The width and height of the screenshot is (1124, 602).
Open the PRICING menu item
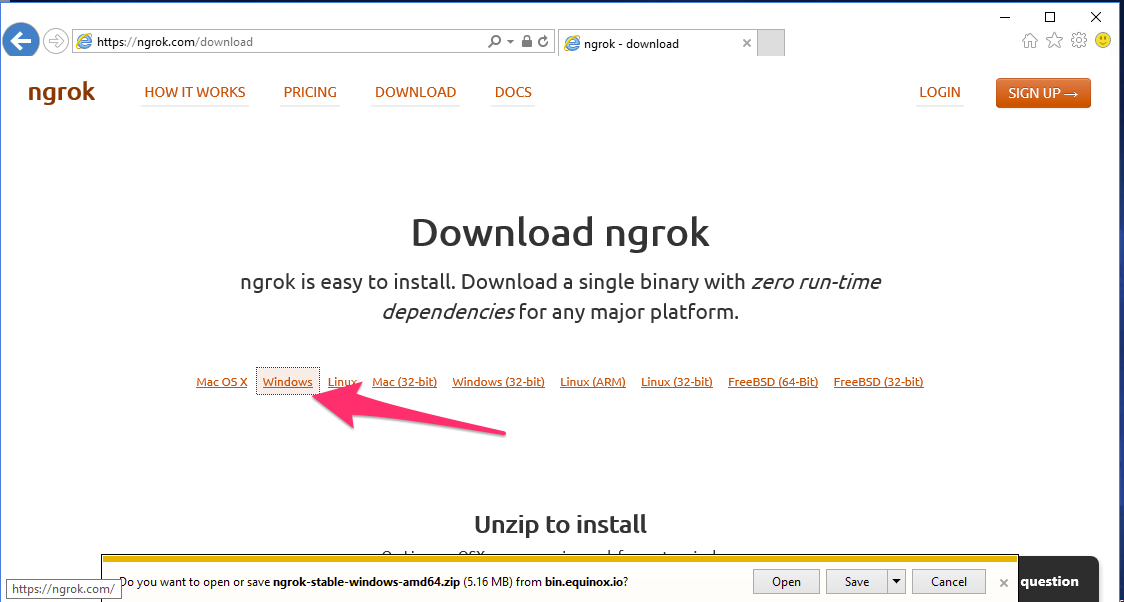[310, 92]
